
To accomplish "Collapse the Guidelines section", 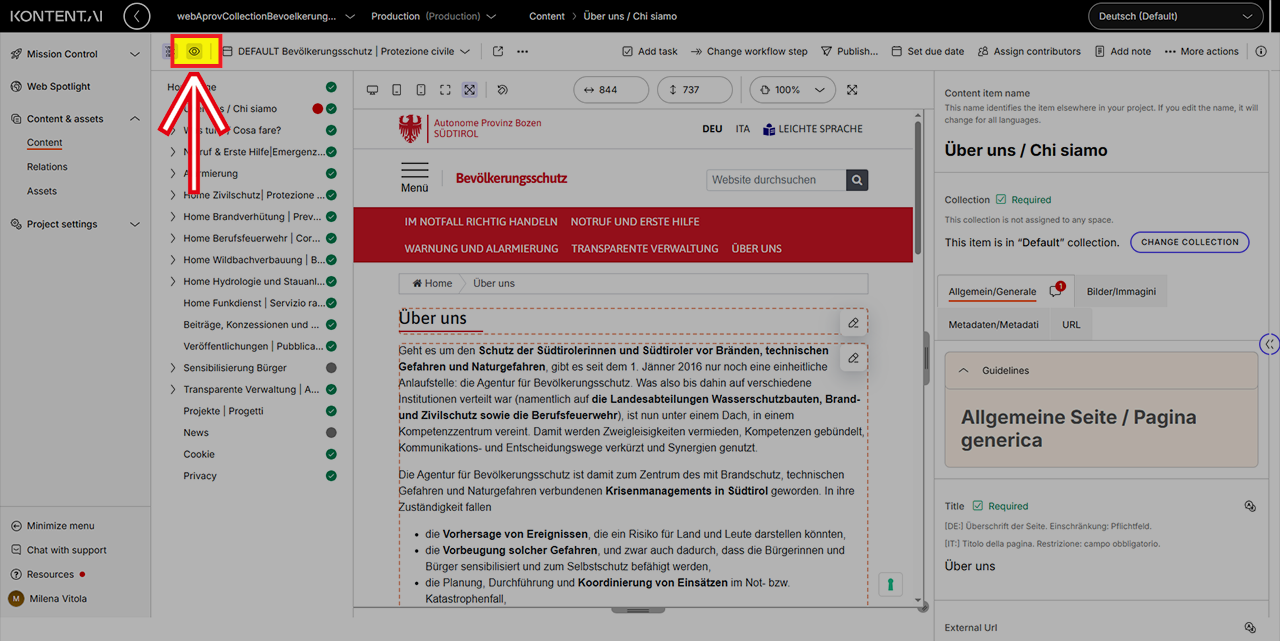I will click(964, 370).
